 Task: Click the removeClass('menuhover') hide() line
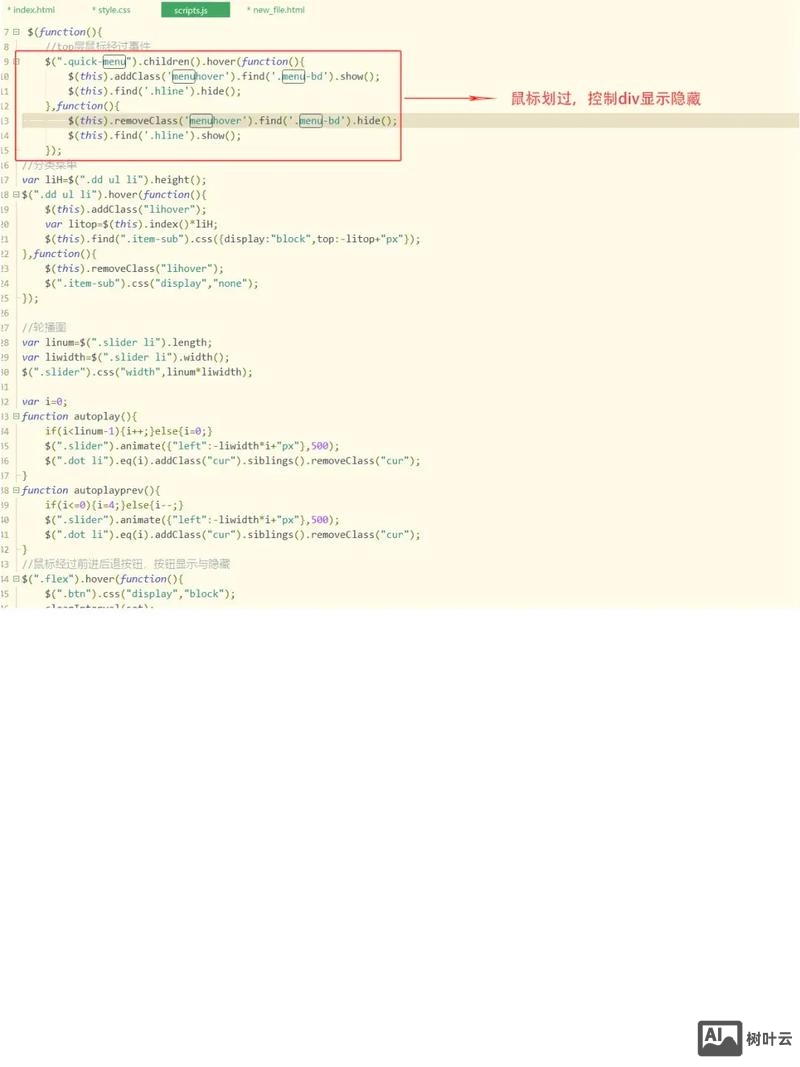tap(232, 120)
